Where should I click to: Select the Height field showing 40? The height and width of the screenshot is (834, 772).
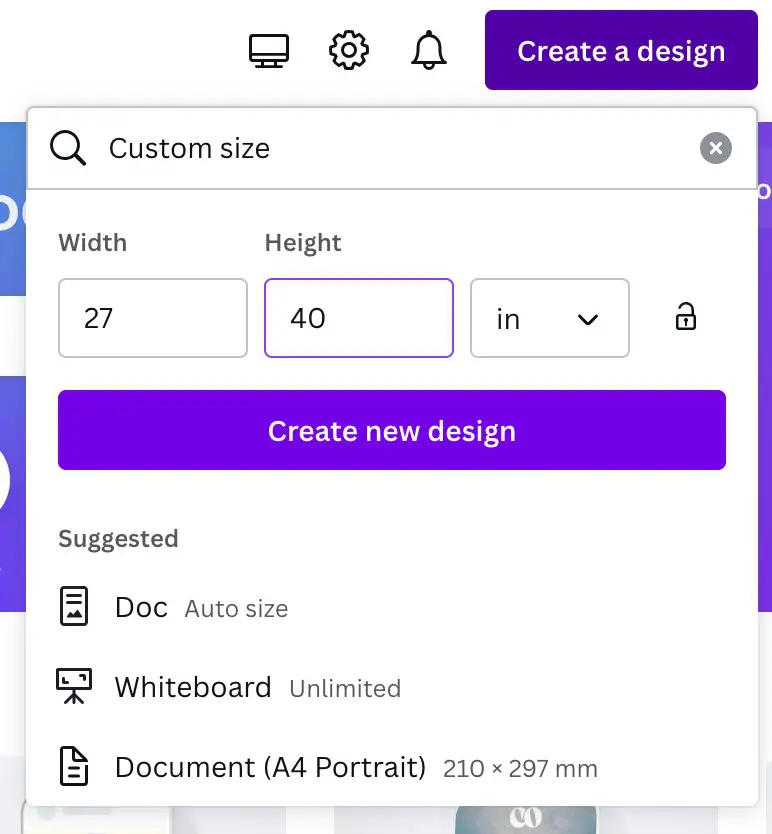tap(358, 318)
